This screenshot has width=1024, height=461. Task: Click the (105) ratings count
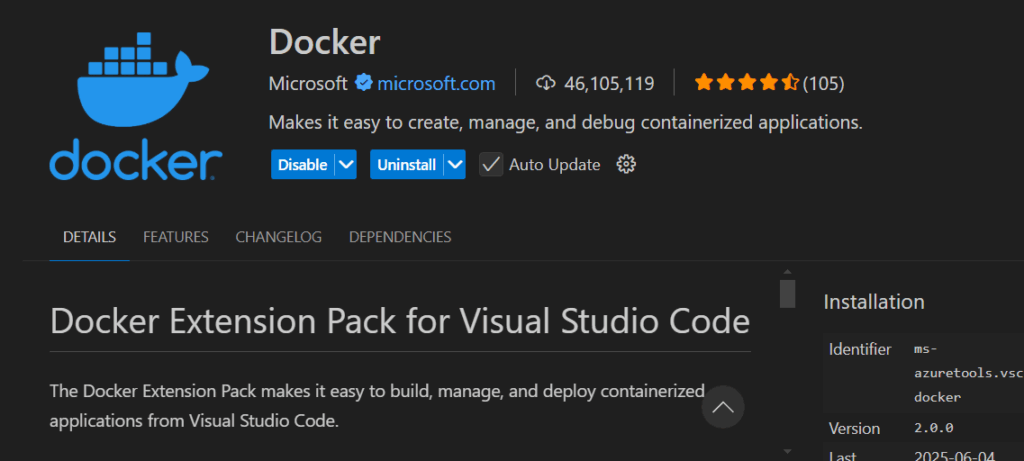point(824,84)
